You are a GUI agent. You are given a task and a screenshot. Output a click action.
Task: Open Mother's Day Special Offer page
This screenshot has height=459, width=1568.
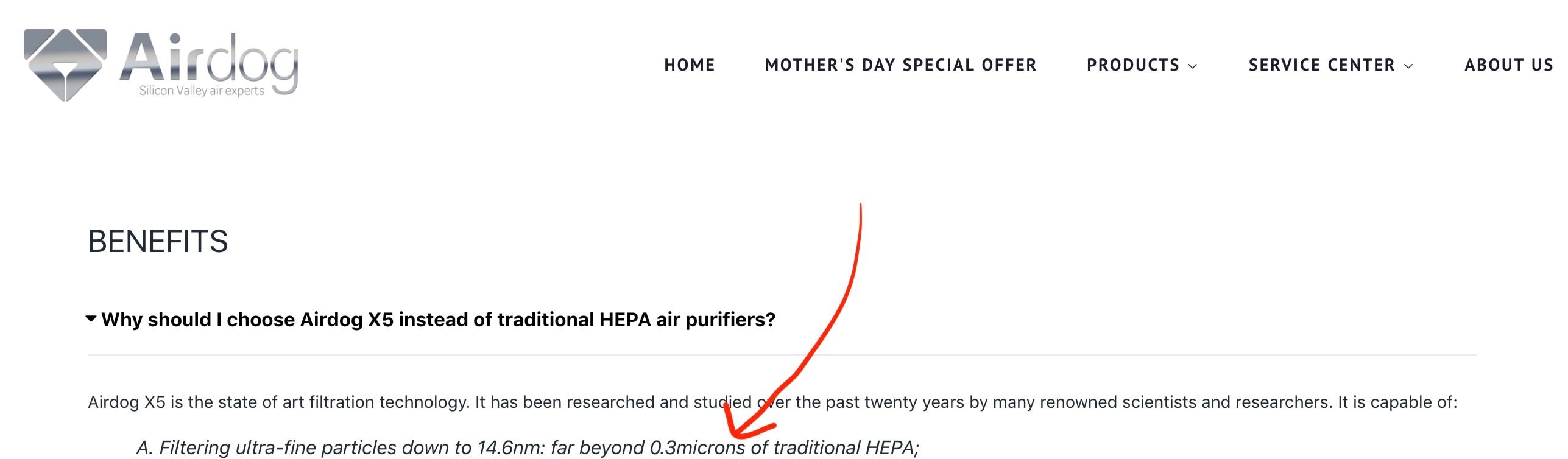pos(900,65)
